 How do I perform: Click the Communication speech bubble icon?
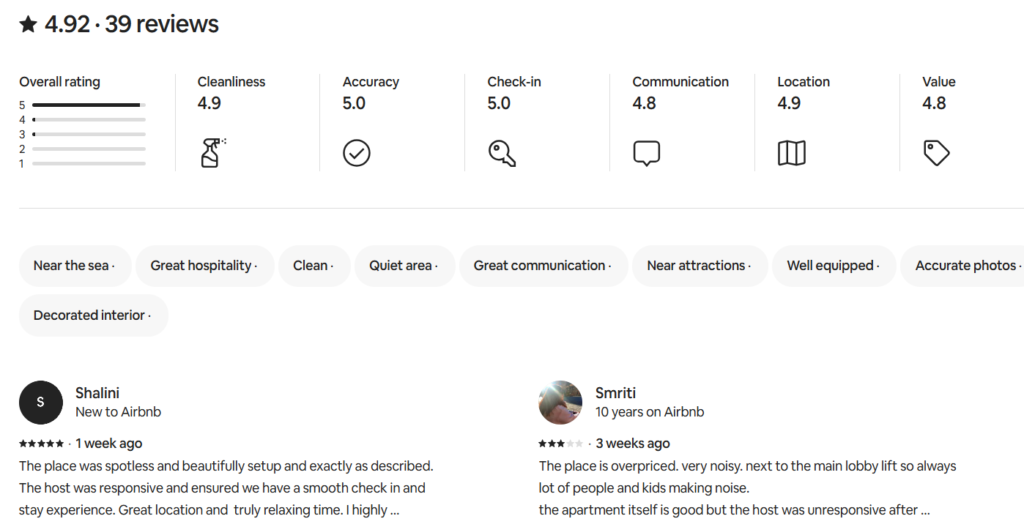(x=647, y=153)
